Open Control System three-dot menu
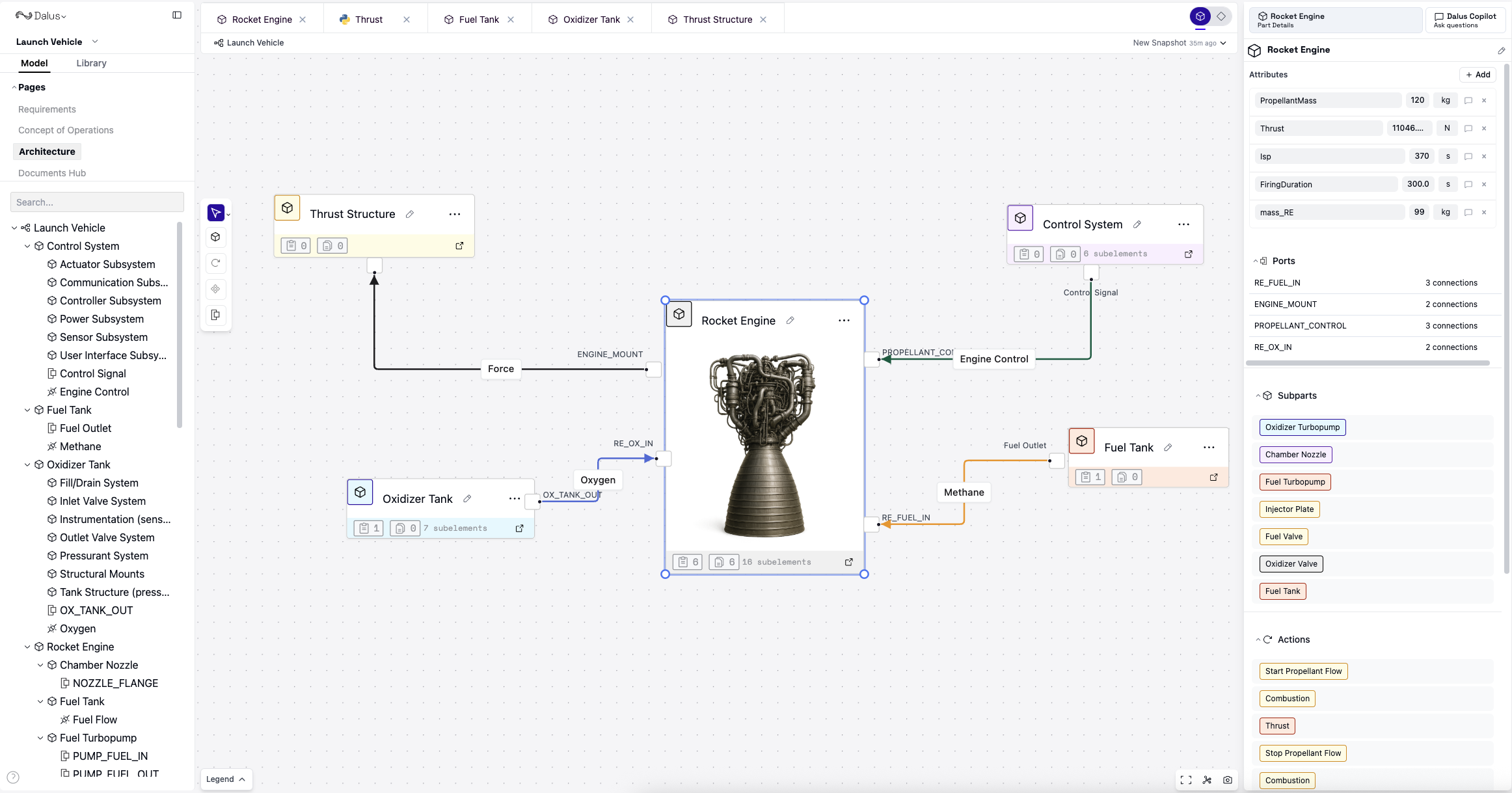This screenshot has width=1512, height=793. coord(1183,224)
